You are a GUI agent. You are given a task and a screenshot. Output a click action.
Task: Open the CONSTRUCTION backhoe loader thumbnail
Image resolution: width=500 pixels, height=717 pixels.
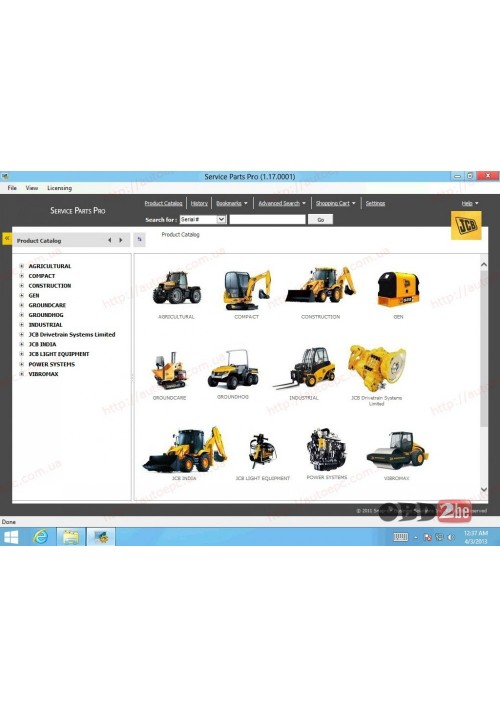321,285
